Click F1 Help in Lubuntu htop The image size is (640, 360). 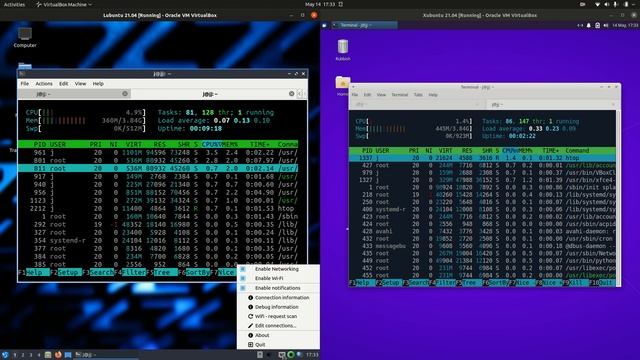click(33, 272)
